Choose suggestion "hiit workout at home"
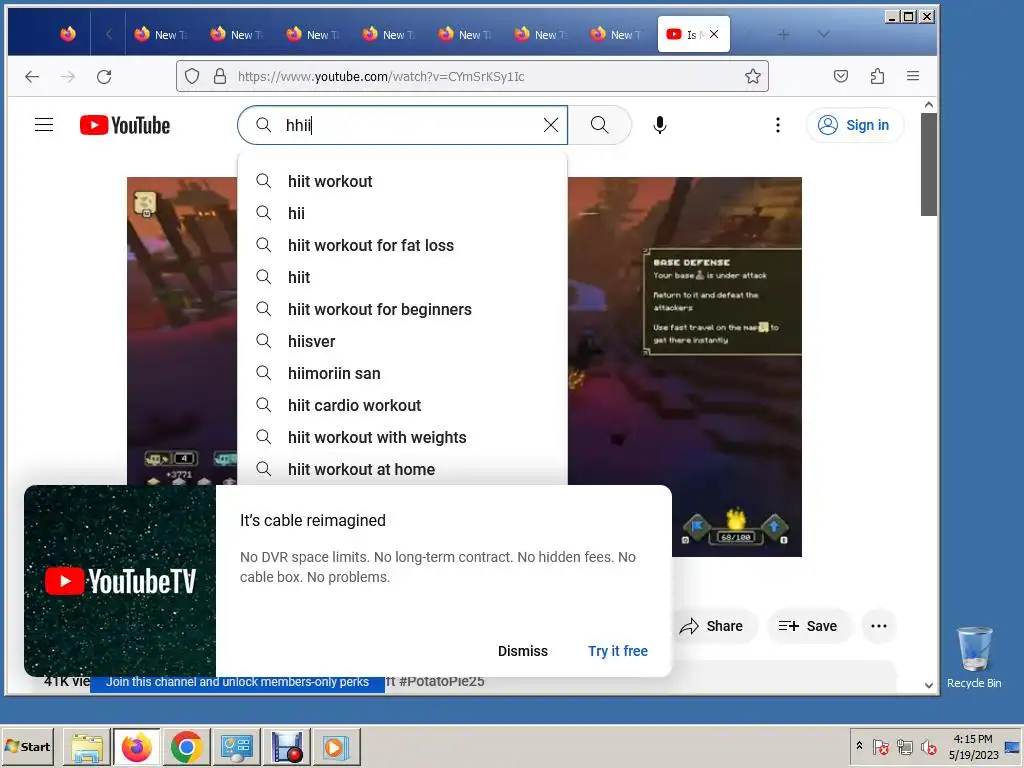The image size is (1024, 768). pos(402,469)
